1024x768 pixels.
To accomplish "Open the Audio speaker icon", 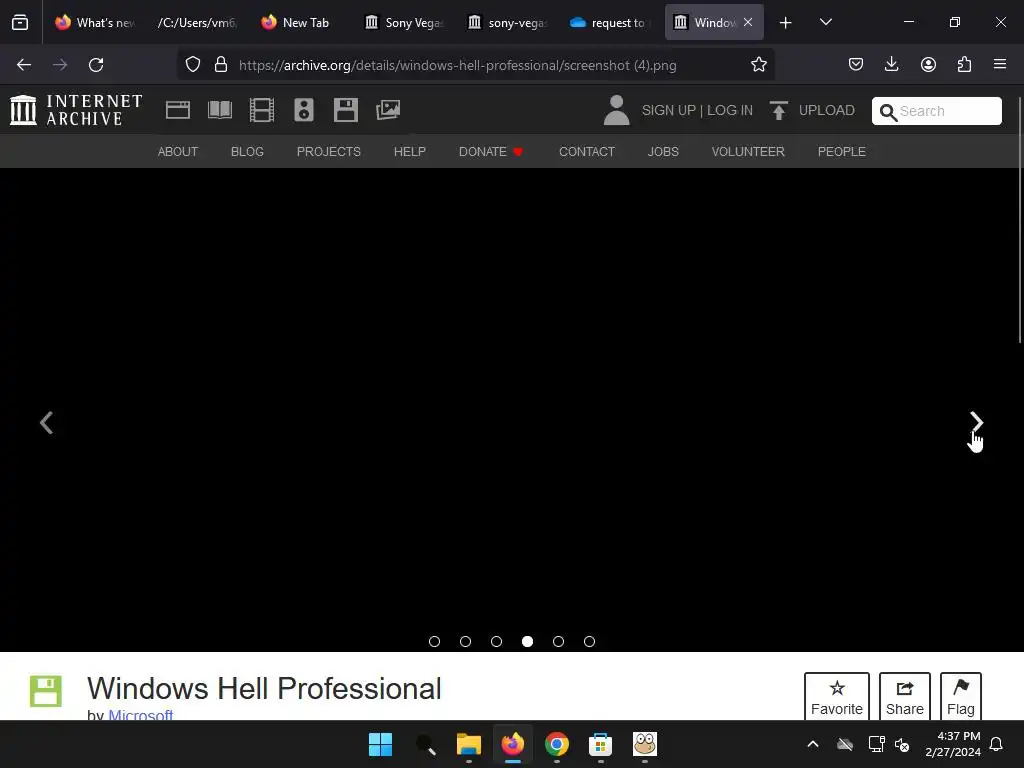I will [x=304, y=110].
